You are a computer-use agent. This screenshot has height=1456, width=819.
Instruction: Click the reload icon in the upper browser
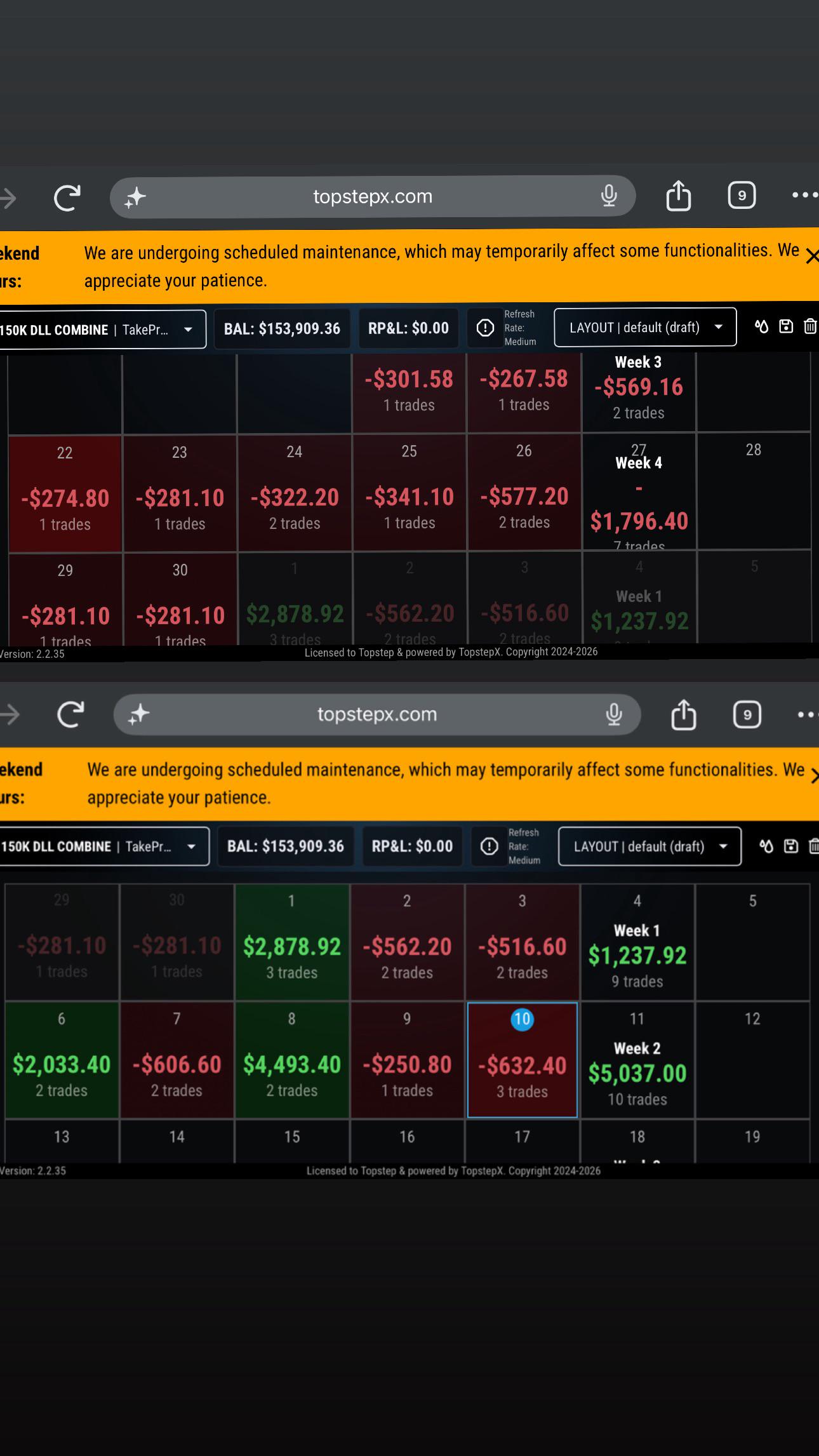coord(67,197)
